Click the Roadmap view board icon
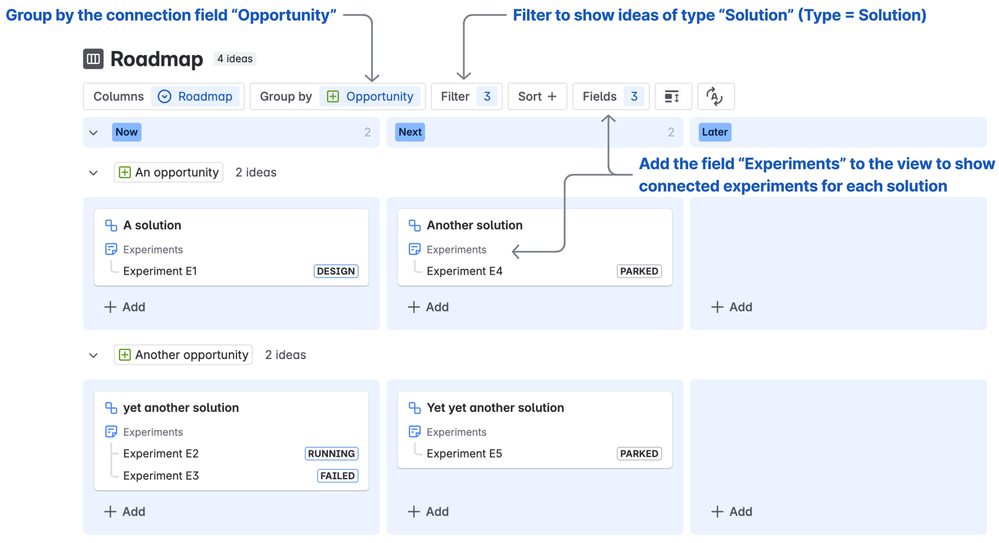Viewport: 999px width, 543px height. click(93, 59)
